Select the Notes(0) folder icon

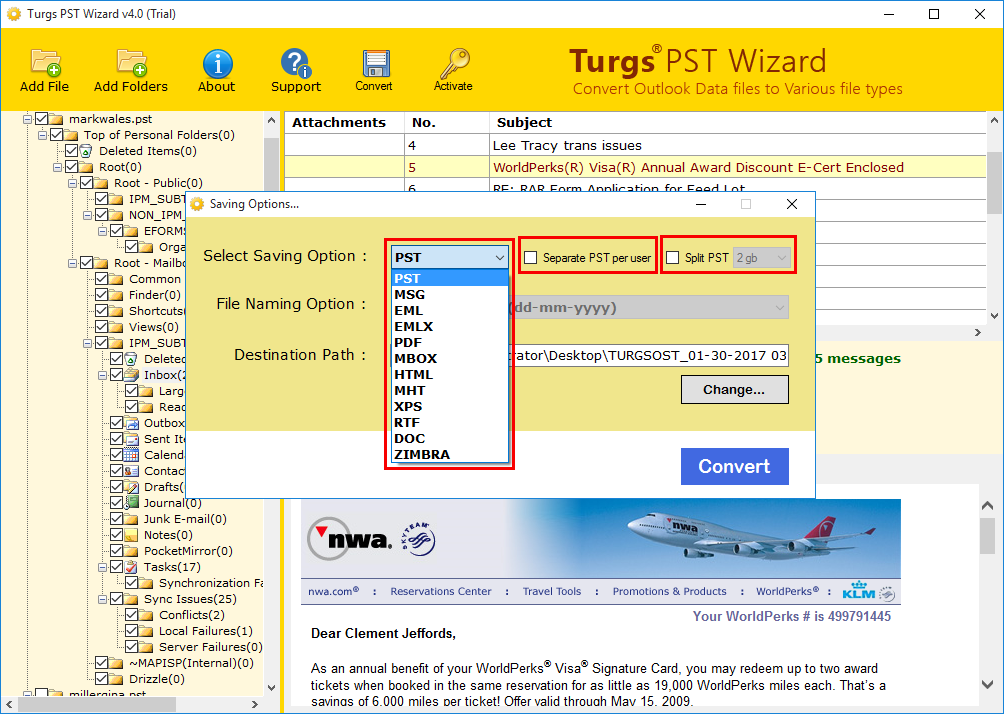[131, 535]
